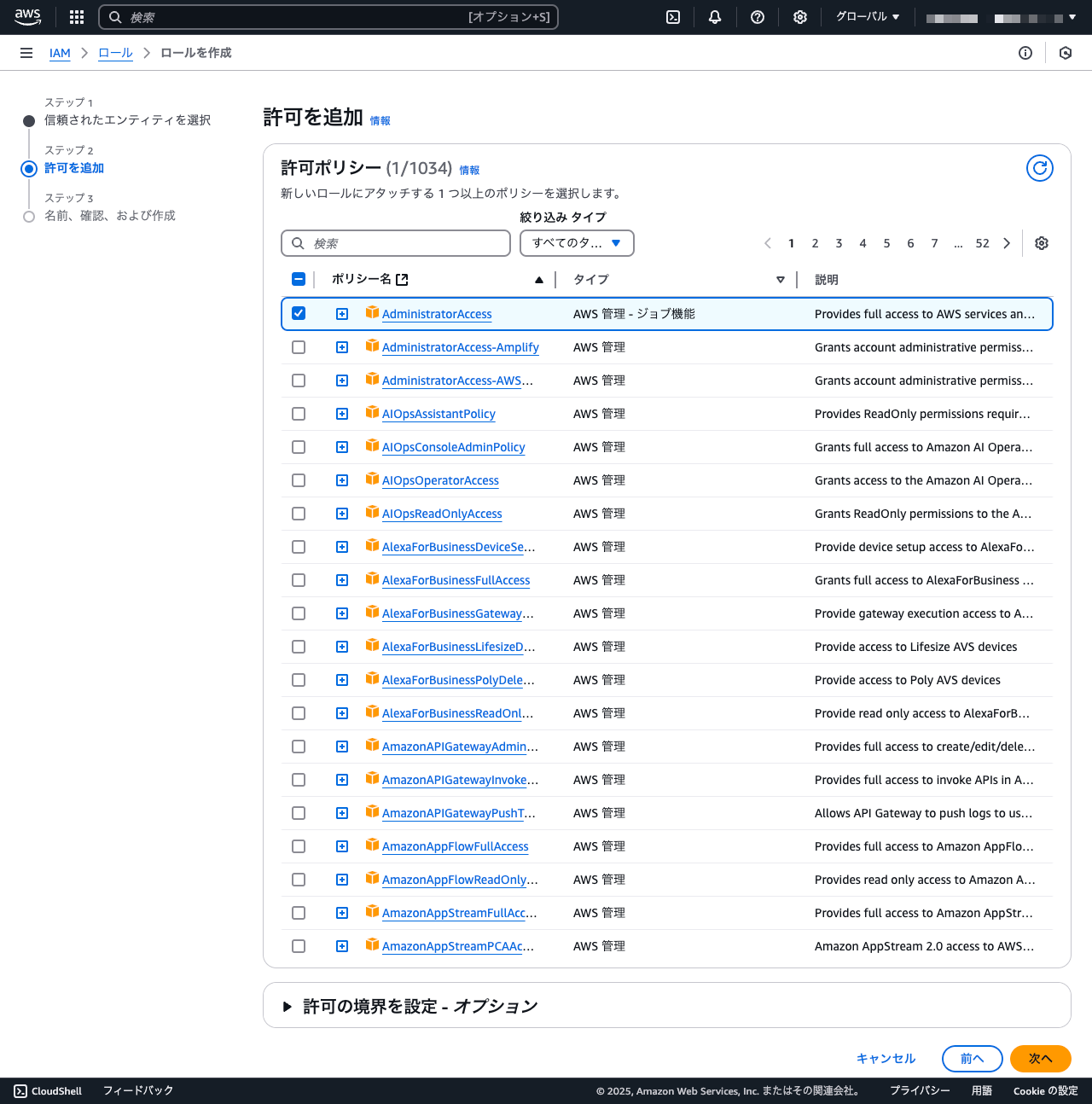1092x1104 pixels.
Task: Uncheck the AdministratorAccess policy checkbox
Action: tap(299, 313)
